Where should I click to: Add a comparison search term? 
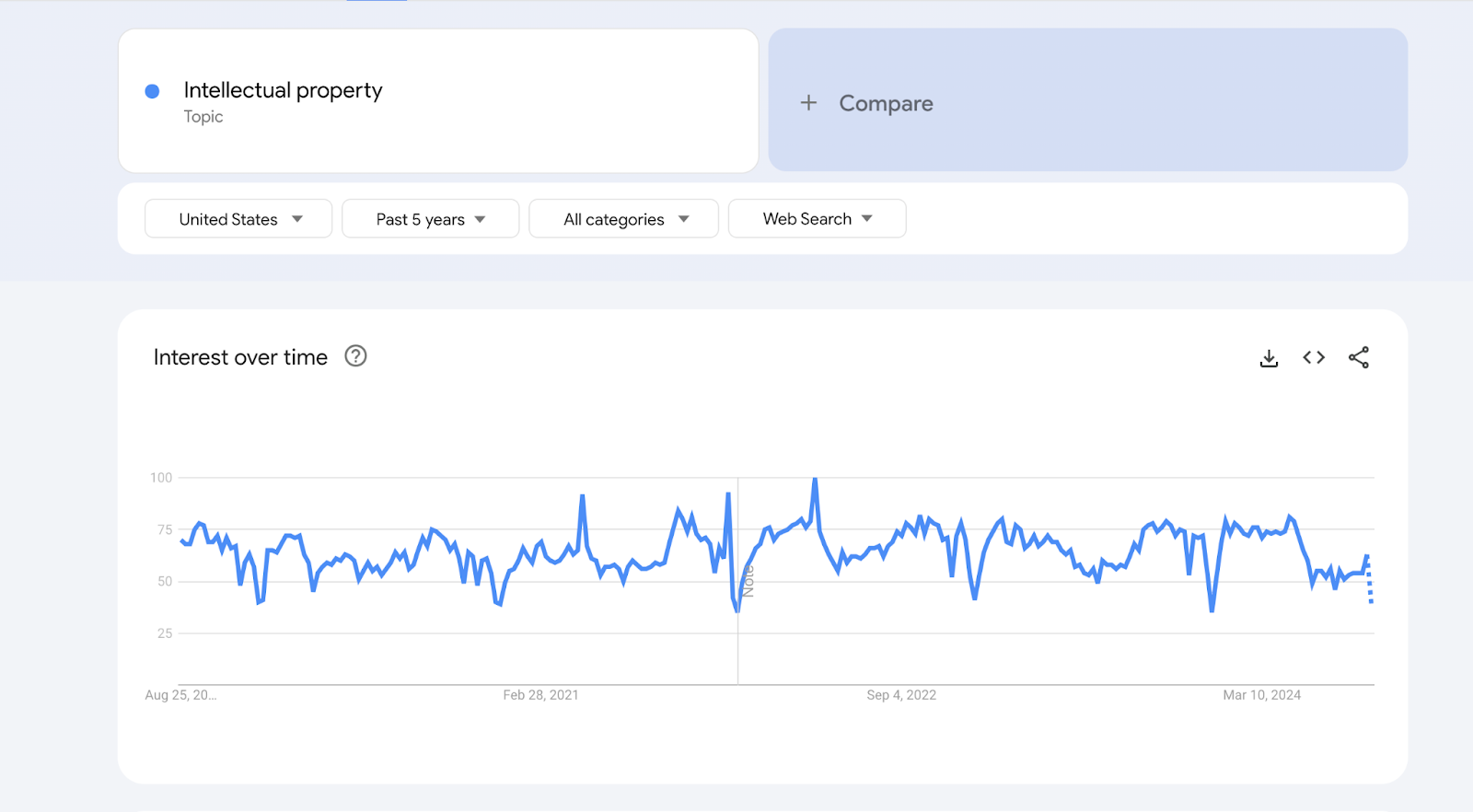884,102
